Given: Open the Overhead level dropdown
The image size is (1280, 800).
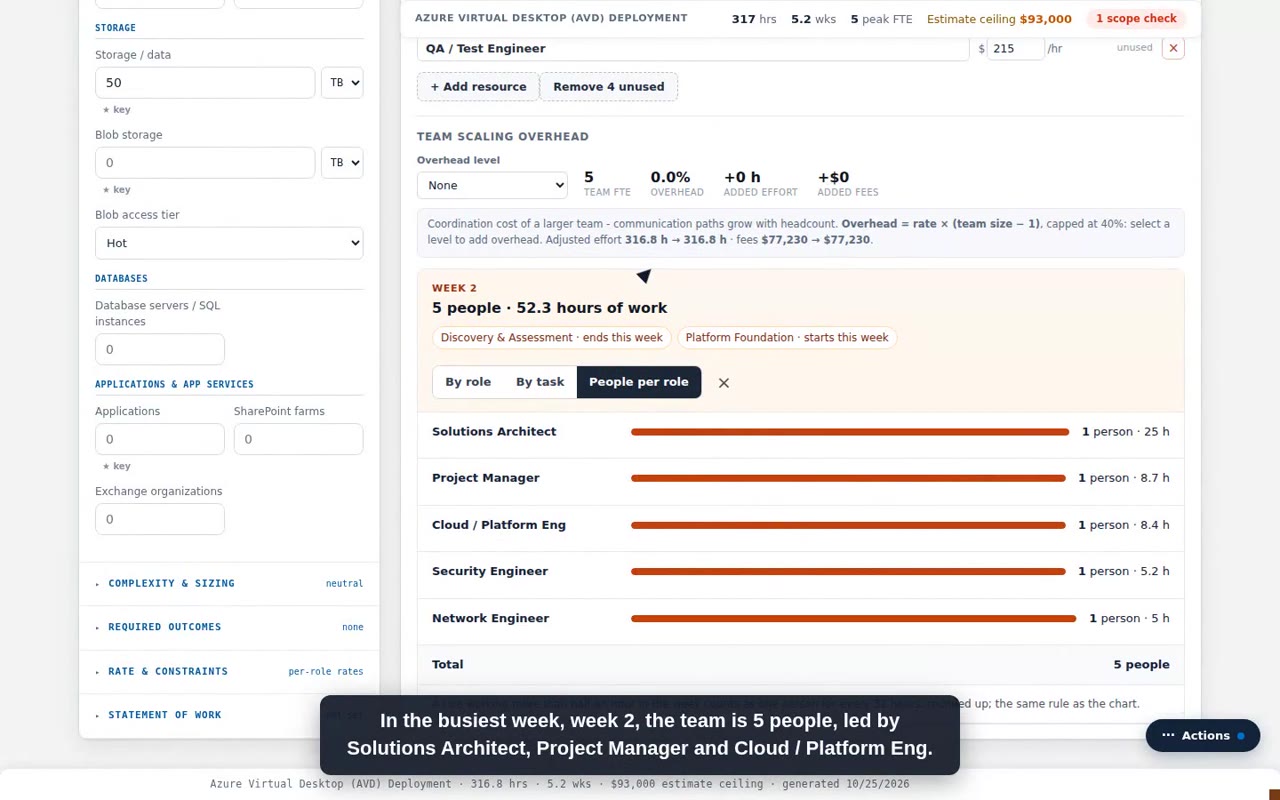Looking at the screenshot, I should [x=492, y=185].
